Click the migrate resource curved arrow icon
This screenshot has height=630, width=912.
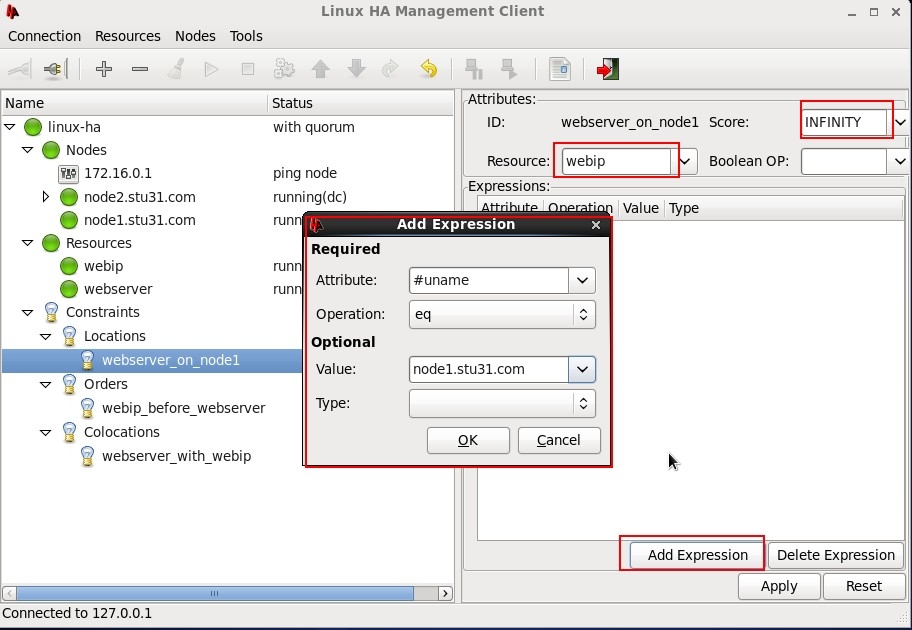tap(390, 69)
